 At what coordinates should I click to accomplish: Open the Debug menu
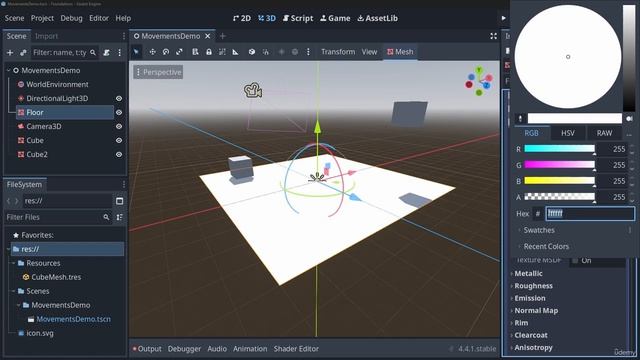point(71,18)
